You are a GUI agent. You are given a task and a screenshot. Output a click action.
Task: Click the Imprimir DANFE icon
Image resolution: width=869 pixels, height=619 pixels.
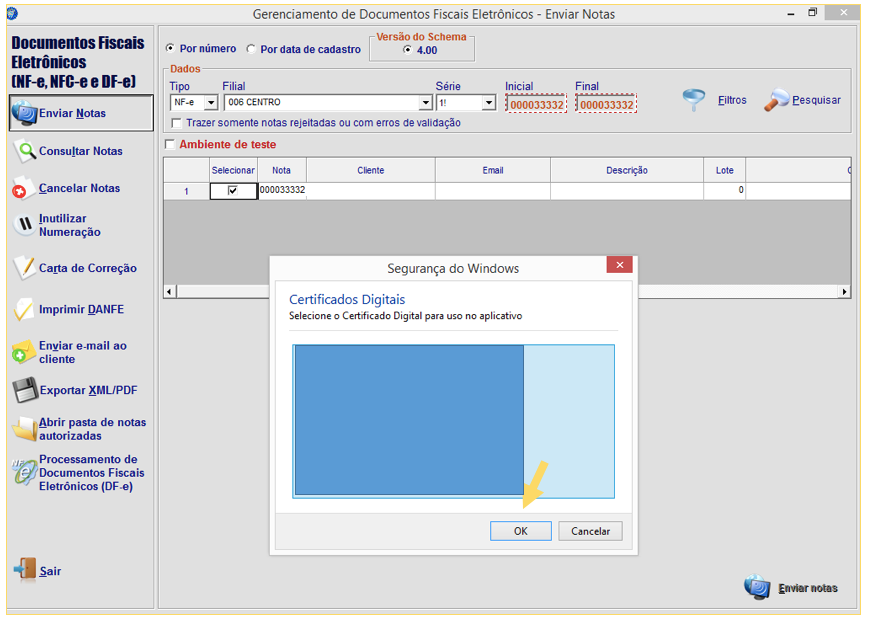pyautogui.click(x=24, y=310)
